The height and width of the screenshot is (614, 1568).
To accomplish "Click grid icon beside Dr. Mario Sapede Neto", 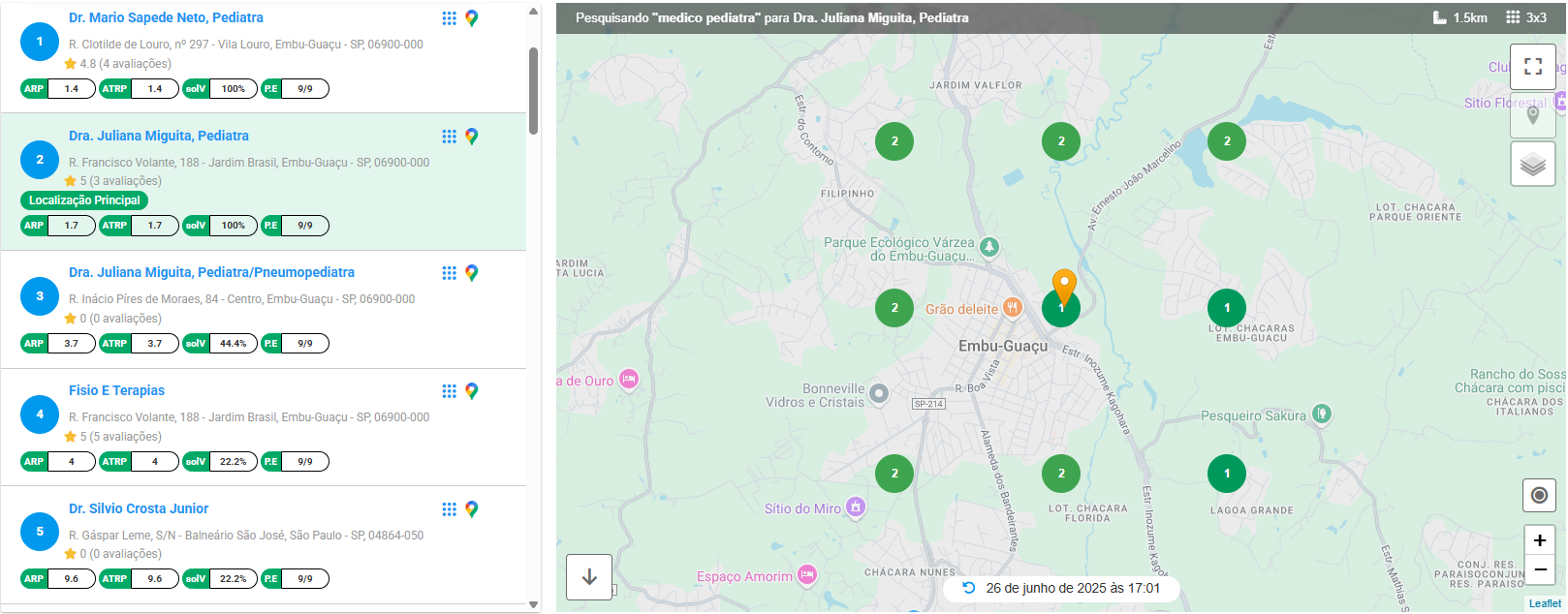I will (449, 18).
